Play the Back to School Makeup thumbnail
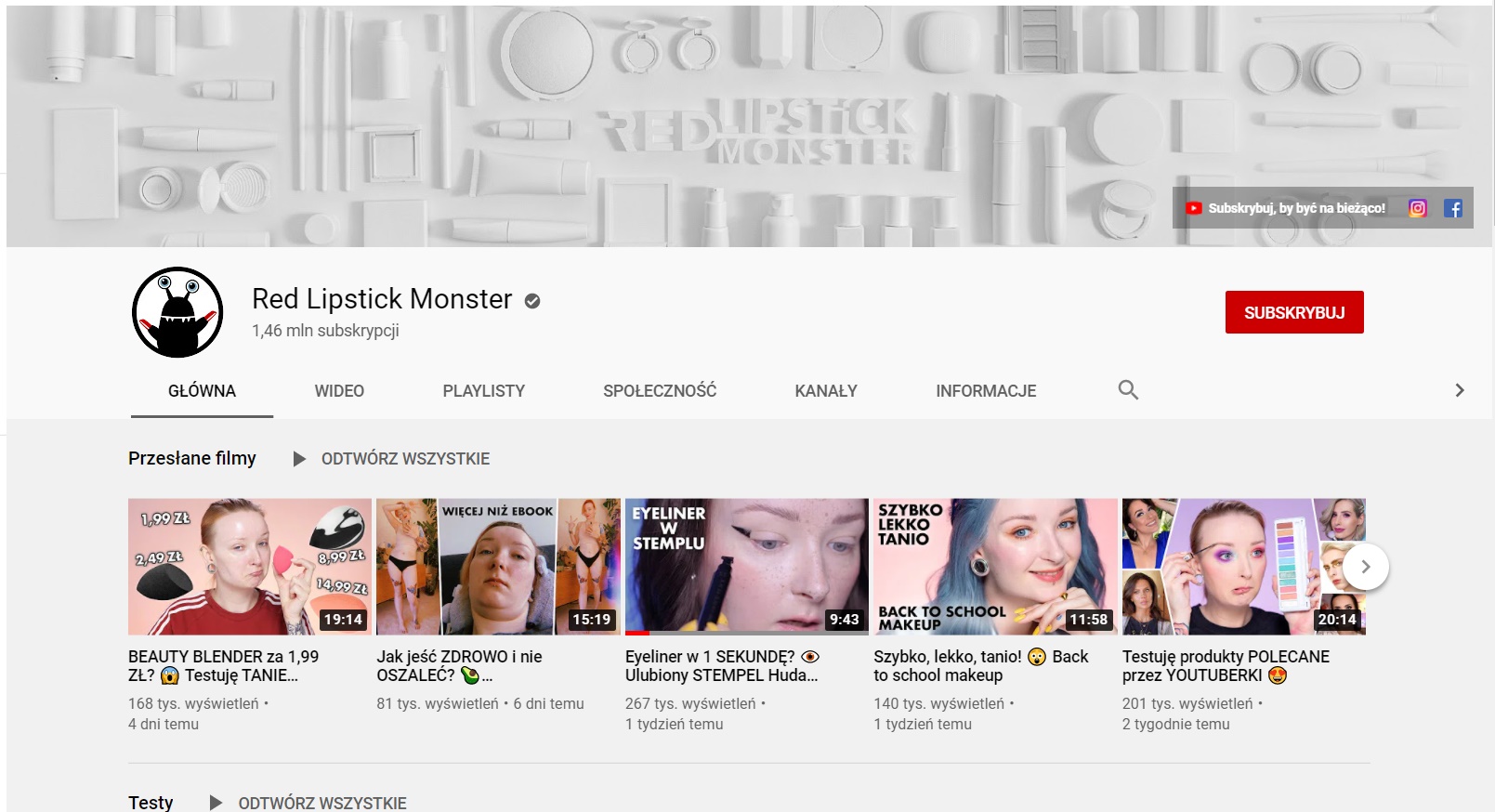Screen dimensions: 1495x812 click(x=994, y=567)
